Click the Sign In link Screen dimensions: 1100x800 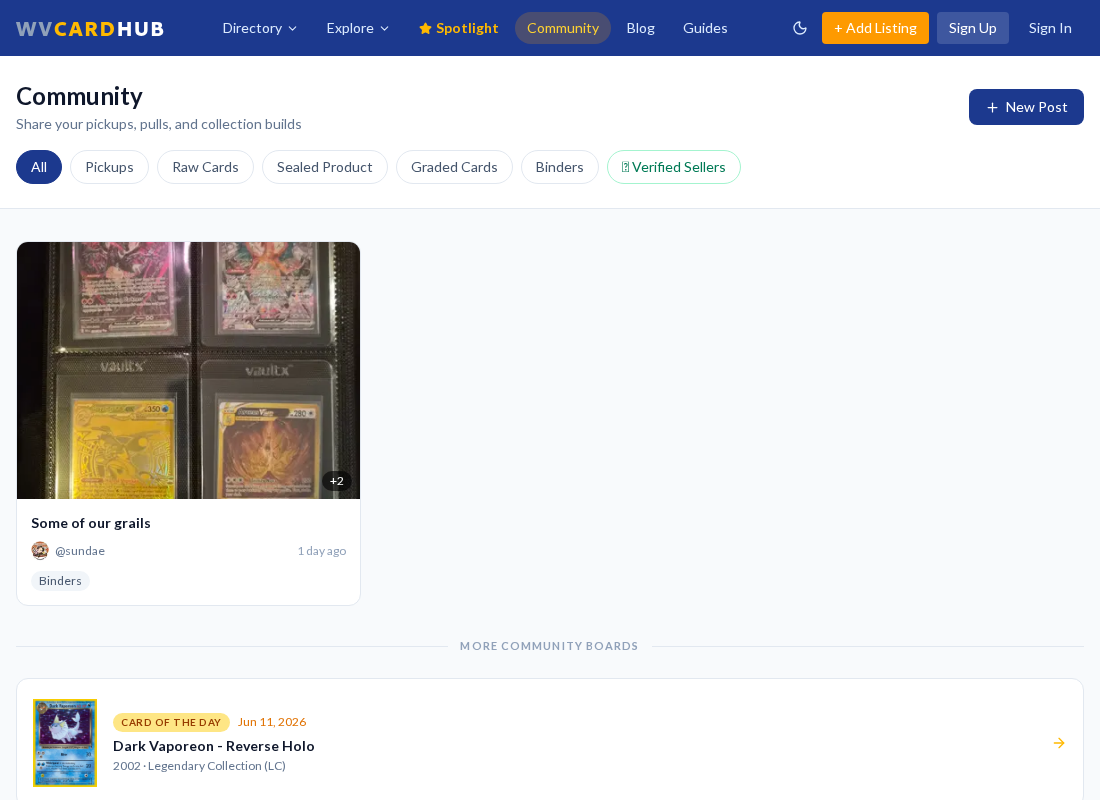tap(1049, 28)
